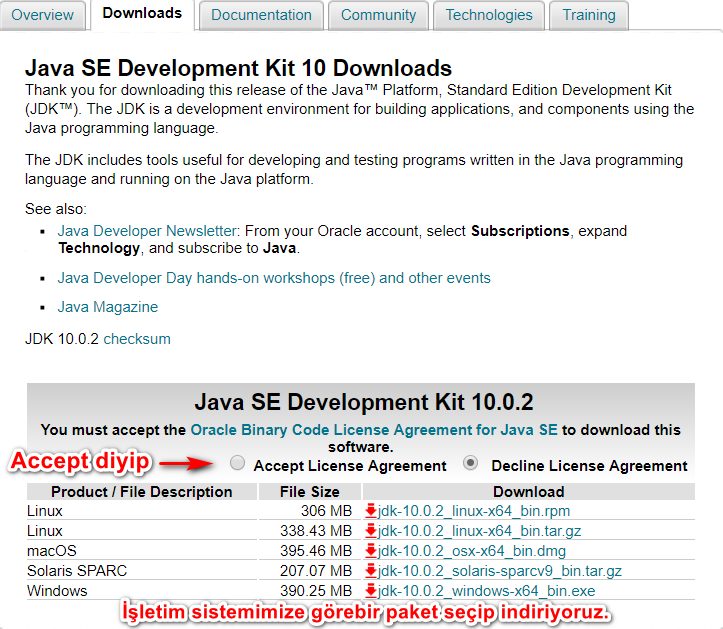Image resolution: width=723 pixels, height=629 pixels.
Task: Click the File Size column header
Action: click(x=310, y=492)
